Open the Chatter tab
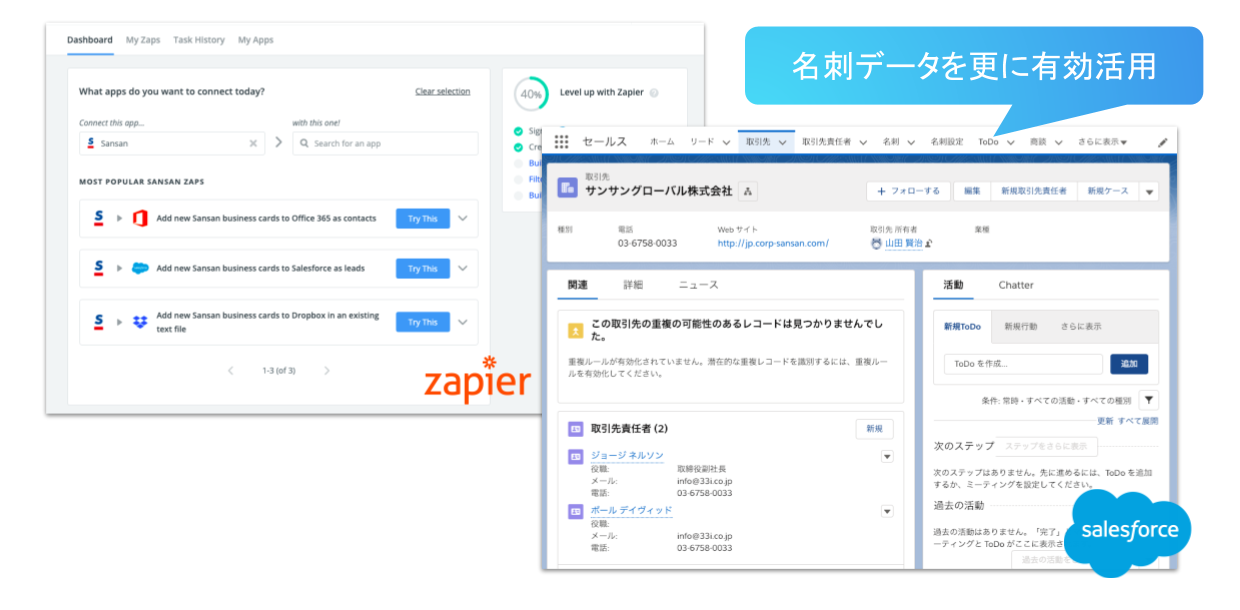 pyautogui.click(x=1016, y=285)
